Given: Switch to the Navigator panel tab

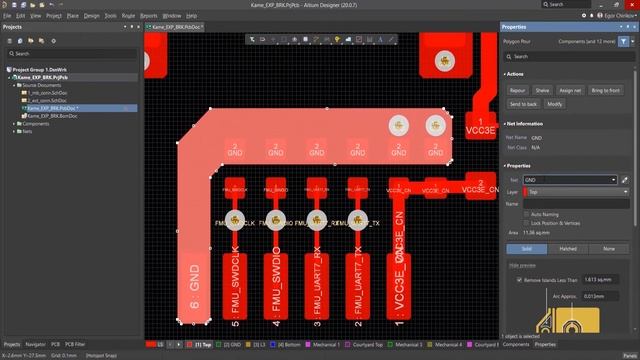Looking at the screenshot, I should pyautogui.click(x=36, y=344).
